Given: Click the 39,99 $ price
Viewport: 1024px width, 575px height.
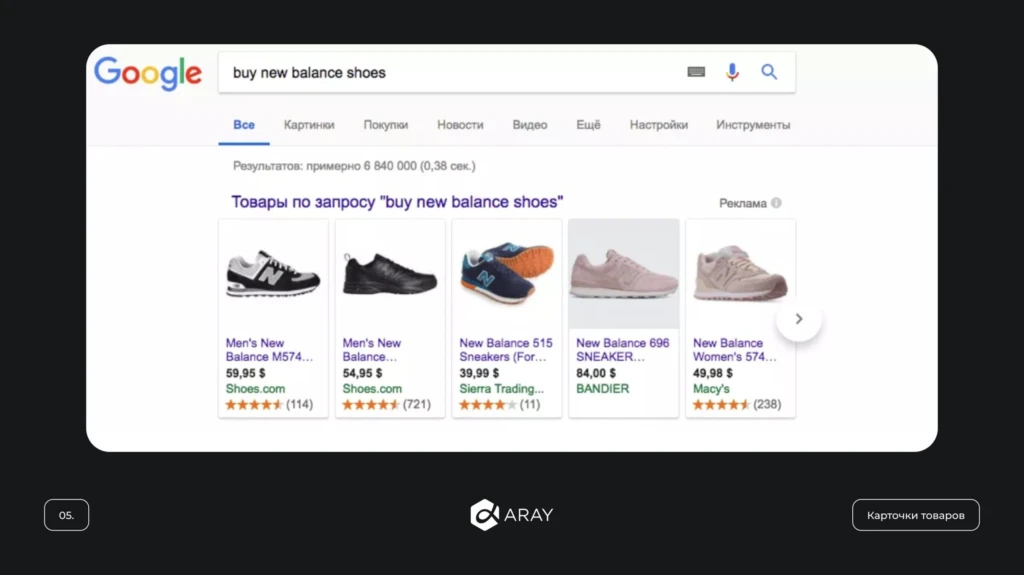Looking at the screenshot, I should (x=479, y=373).
